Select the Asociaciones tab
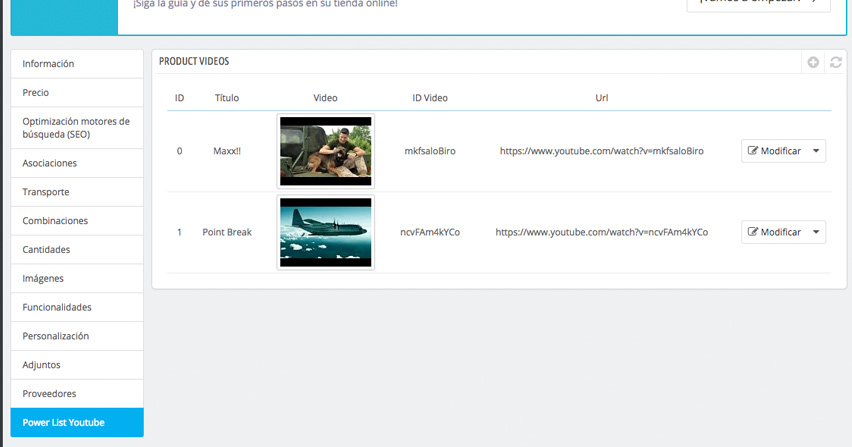 click(x=77, y=163)
